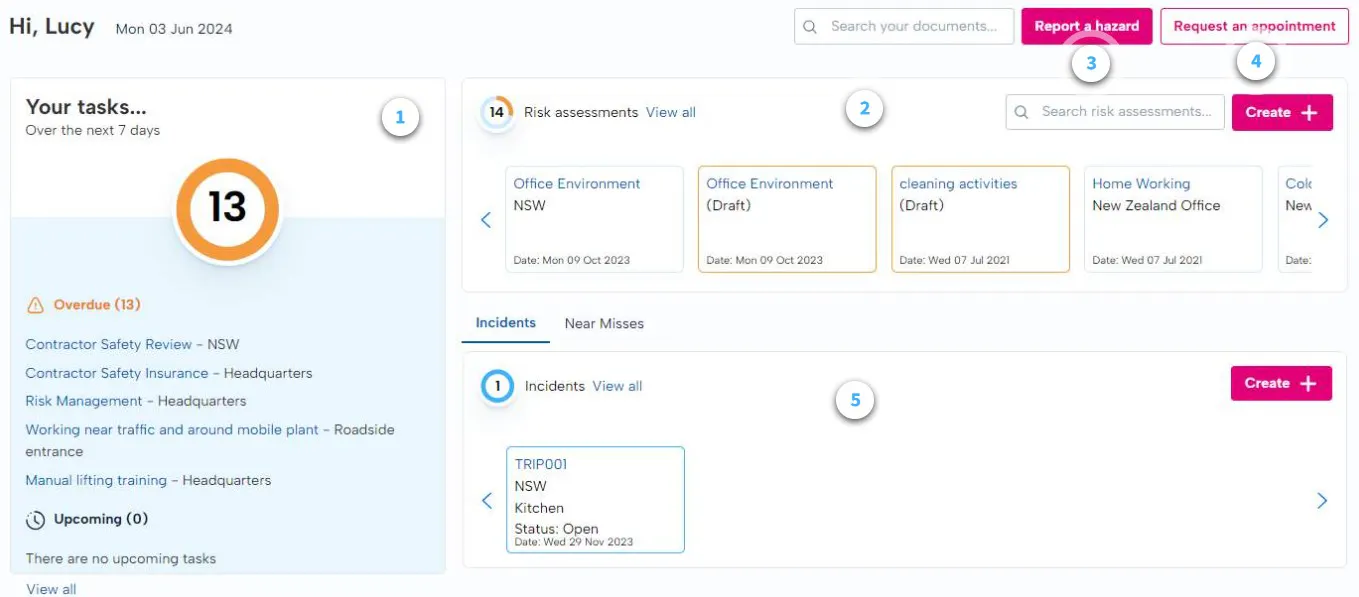Image resolution: width=1359 pixels, height=597 pixels.
Task: Switch to the Near Misses tab
Action: [604, 324]
